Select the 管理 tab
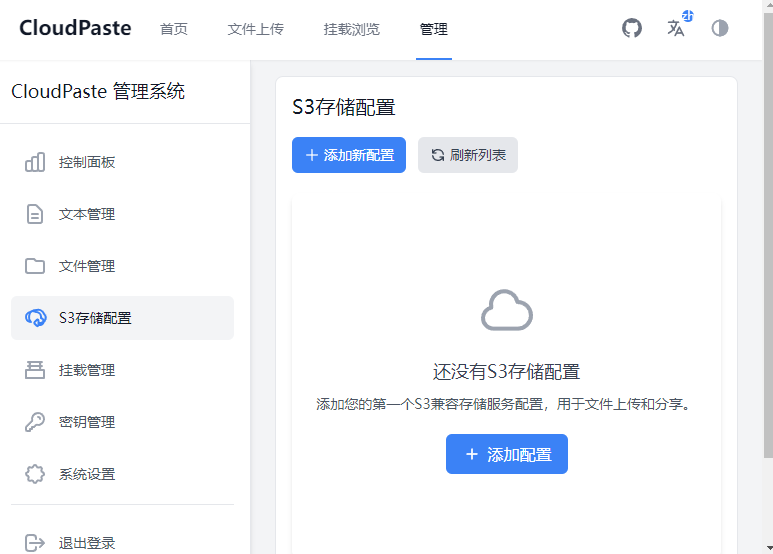773x554 pixels. (x=434, y=29)
